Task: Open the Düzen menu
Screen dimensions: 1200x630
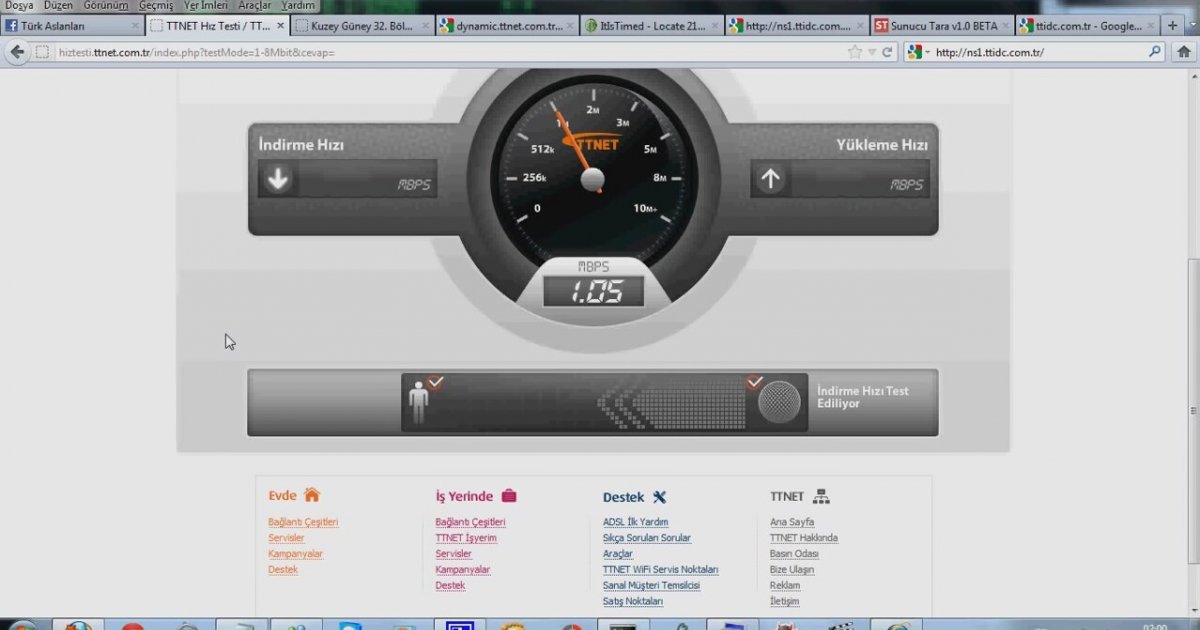Action: [59, 6]
